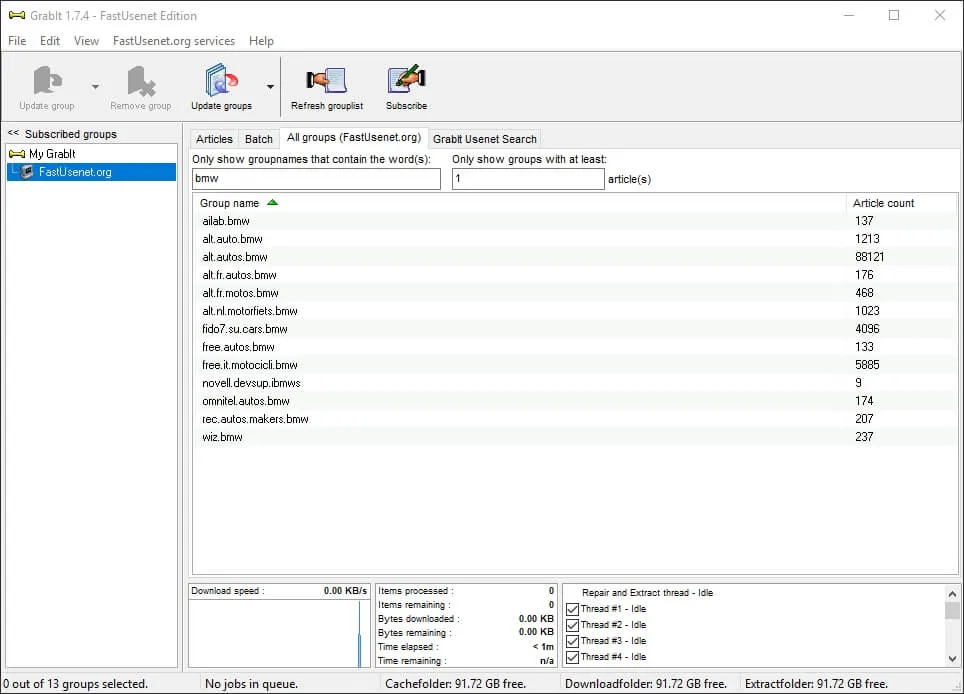
Task: Click the Update group toolbar icon
Action: [x=47, y=82]
